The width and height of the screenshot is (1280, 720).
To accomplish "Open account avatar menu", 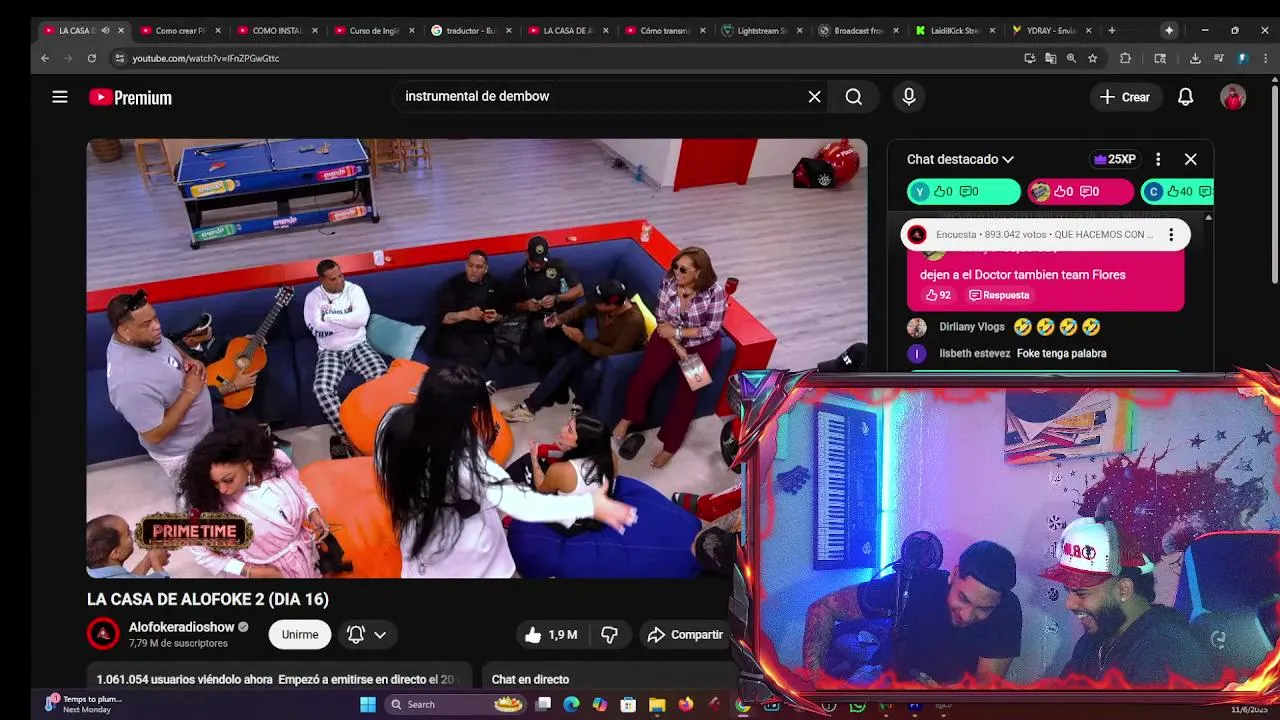I will pos(1233,97).
